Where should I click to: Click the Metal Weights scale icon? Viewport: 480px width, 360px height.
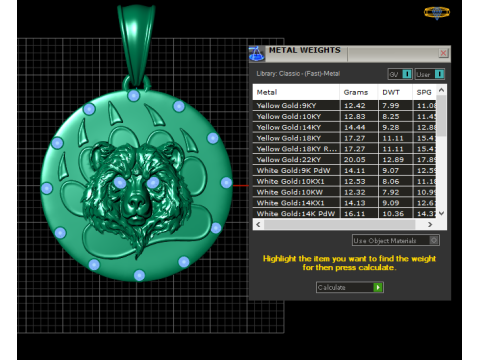coord(257,54)
